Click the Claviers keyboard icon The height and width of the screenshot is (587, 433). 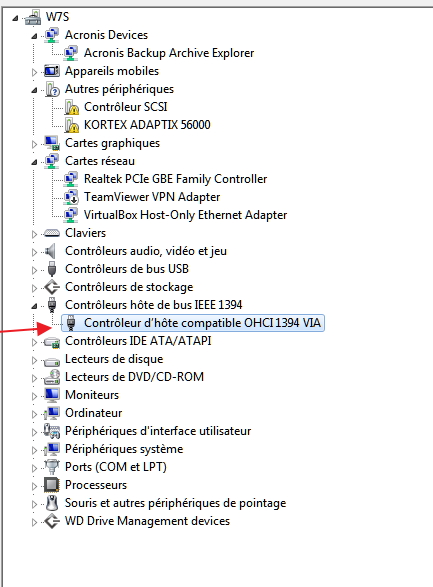coord(52,233)
